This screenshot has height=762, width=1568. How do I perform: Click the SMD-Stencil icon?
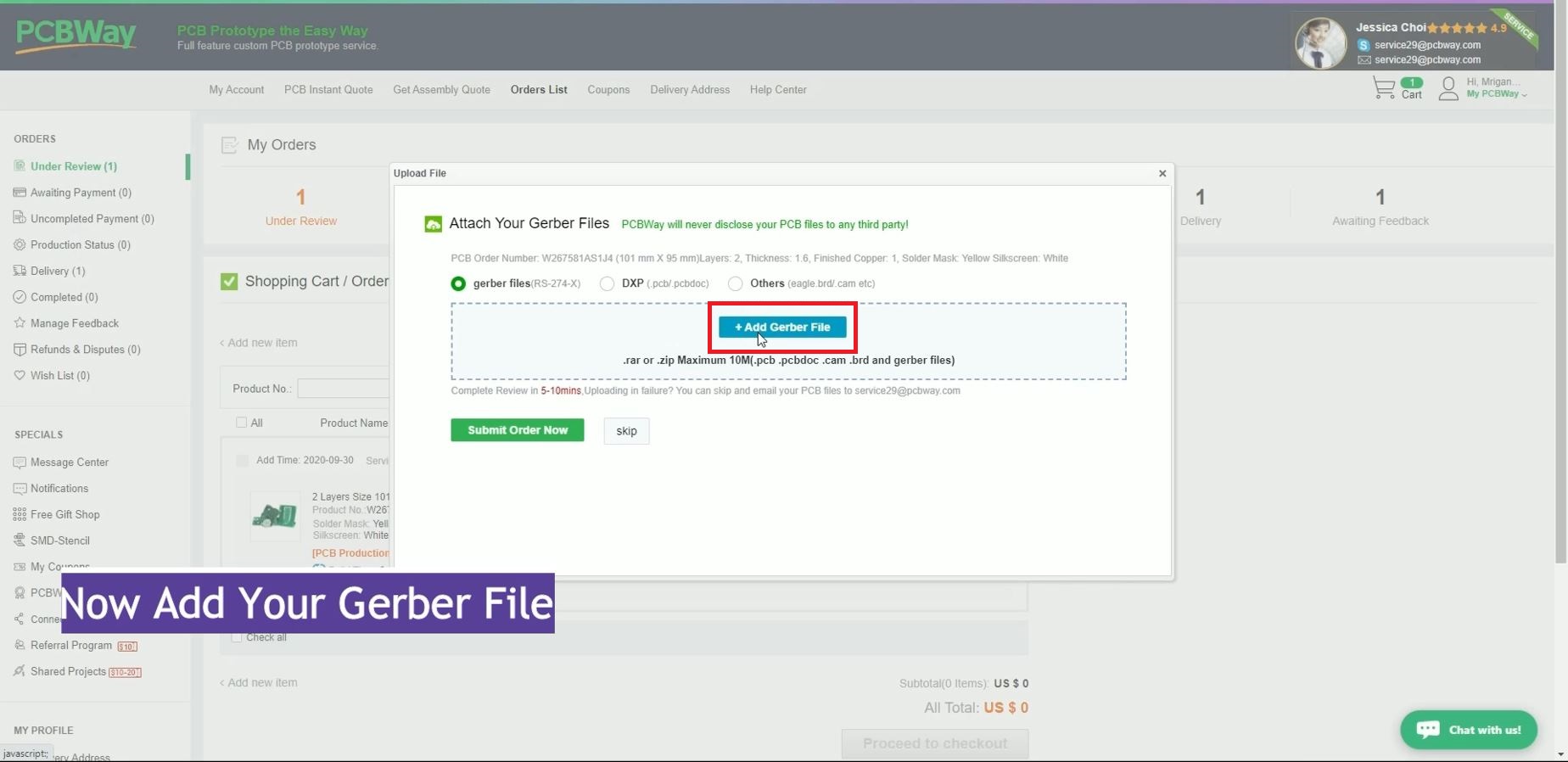tap(20, 541)
